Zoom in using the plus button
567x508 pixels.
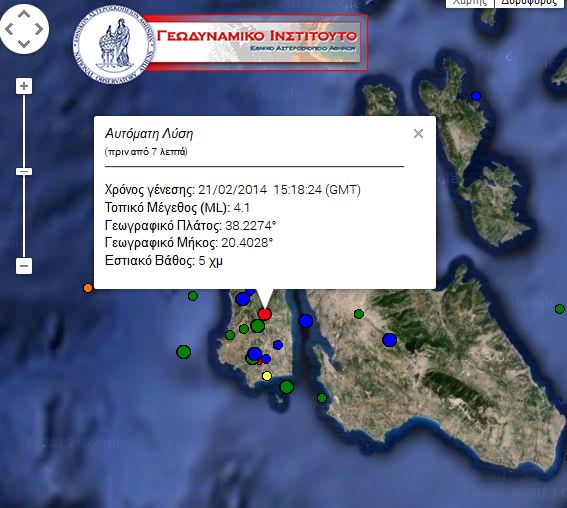tap(24, 86)
